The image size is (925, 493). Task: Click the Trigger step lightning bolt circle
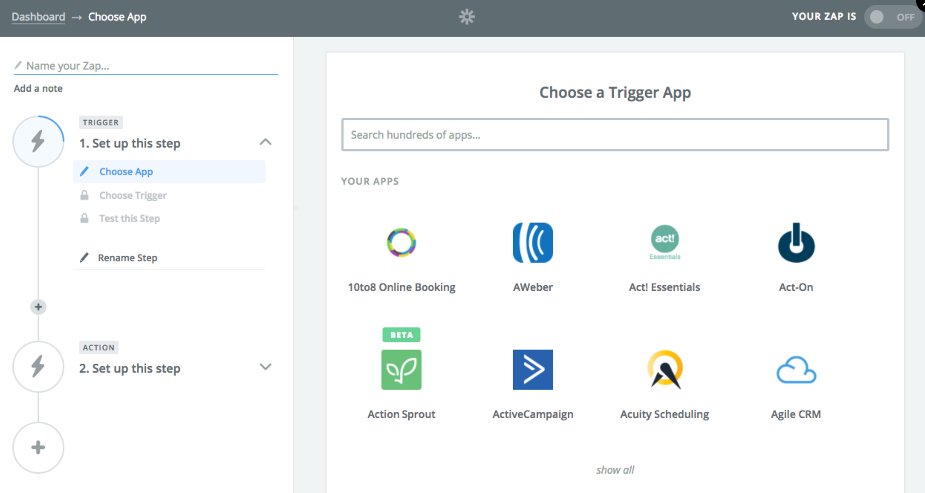[38, 142]
